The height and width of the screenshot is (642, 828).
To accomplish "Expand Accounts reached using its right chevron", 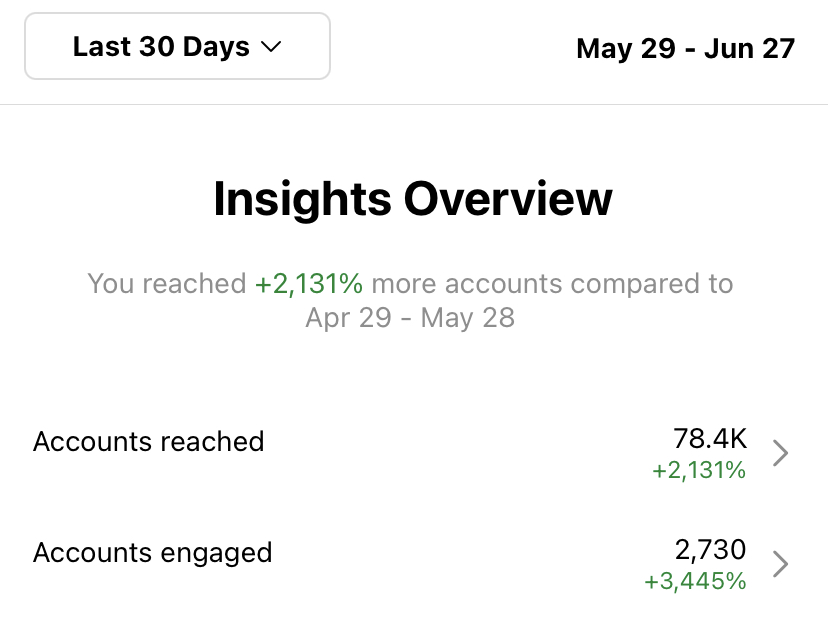I will click(x=781, y=454).
